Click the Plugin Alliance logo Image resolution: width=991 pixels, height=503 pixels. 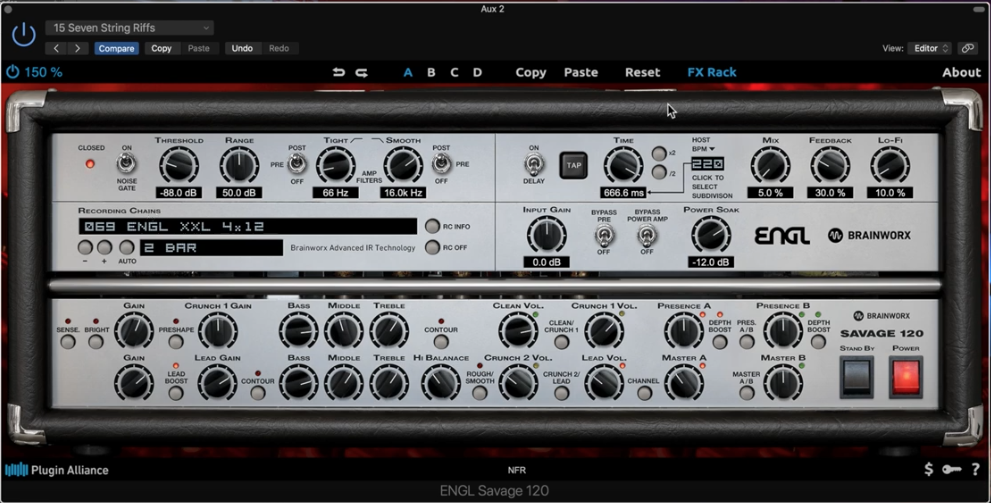tap(57, 470)
